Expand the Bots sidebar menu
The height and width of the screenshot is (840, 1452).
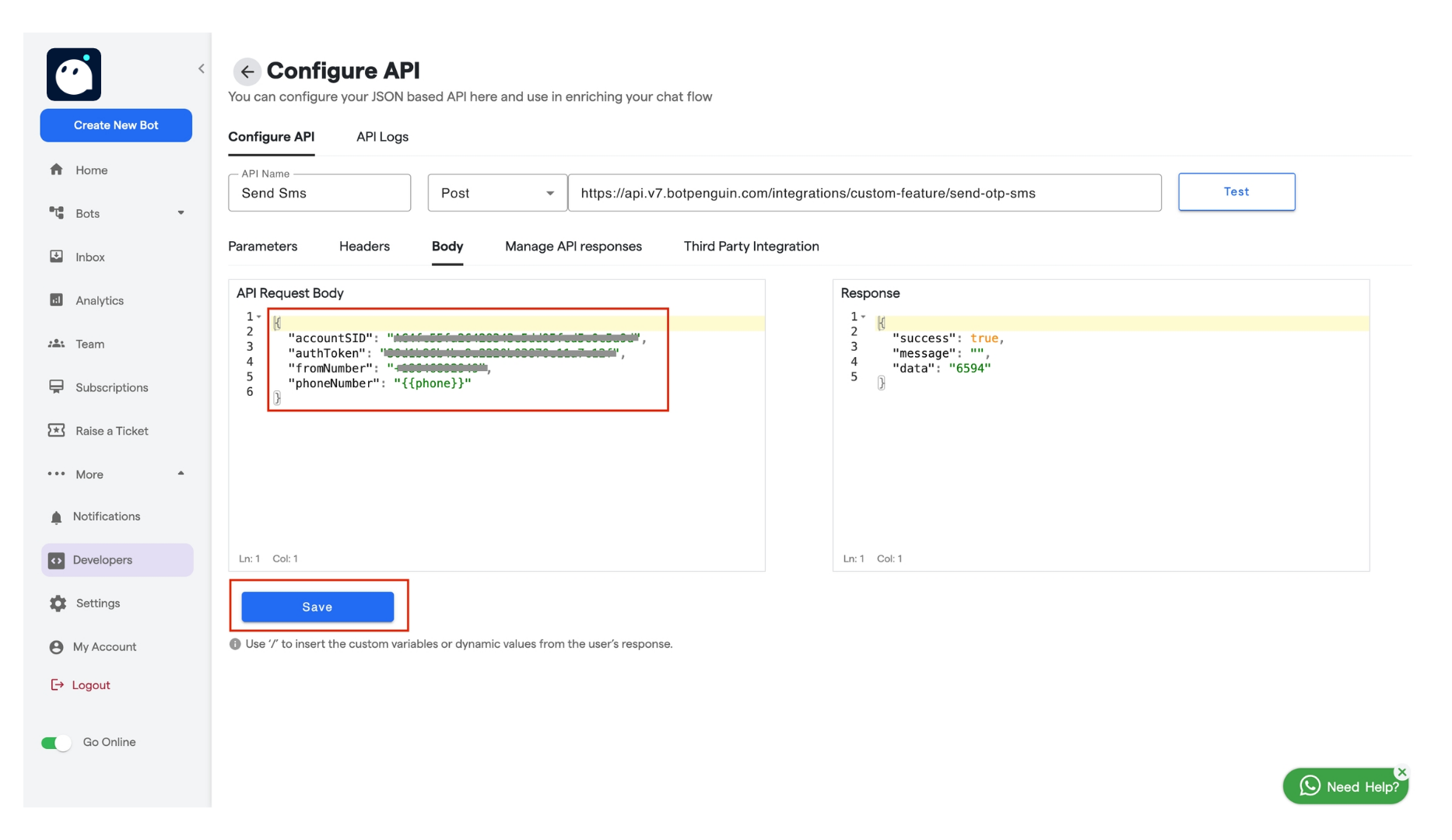(x=181, y=213)
